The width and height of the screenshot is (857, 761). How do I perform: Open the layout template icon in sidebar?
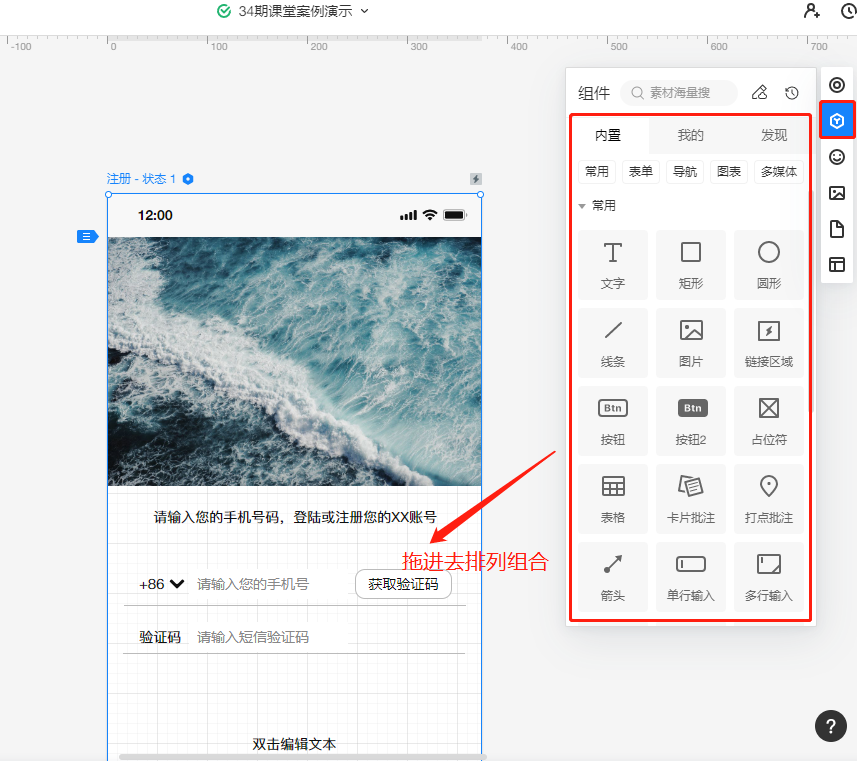pos(837,265)
